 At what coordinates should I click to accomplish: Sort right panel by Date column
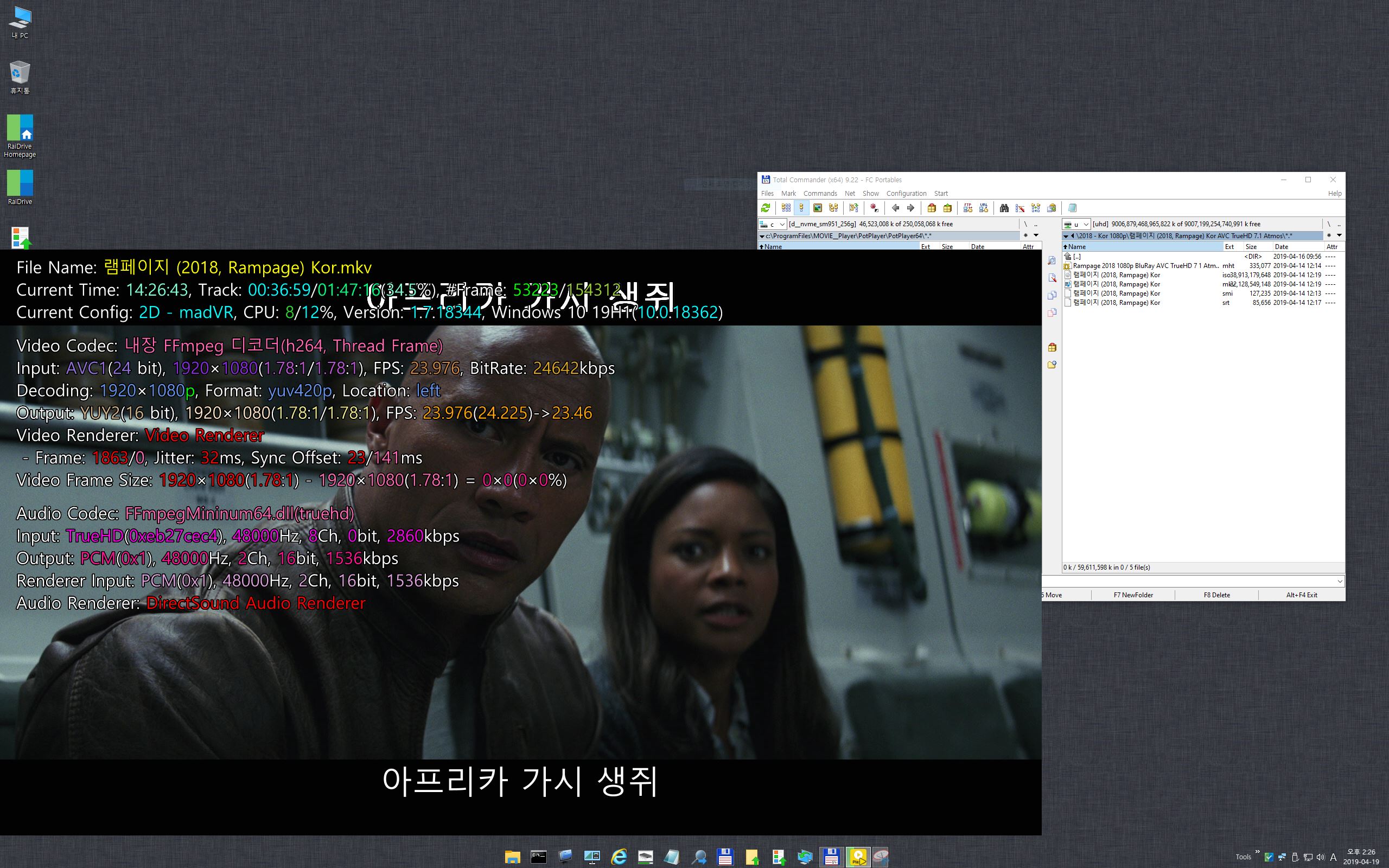1298,247
